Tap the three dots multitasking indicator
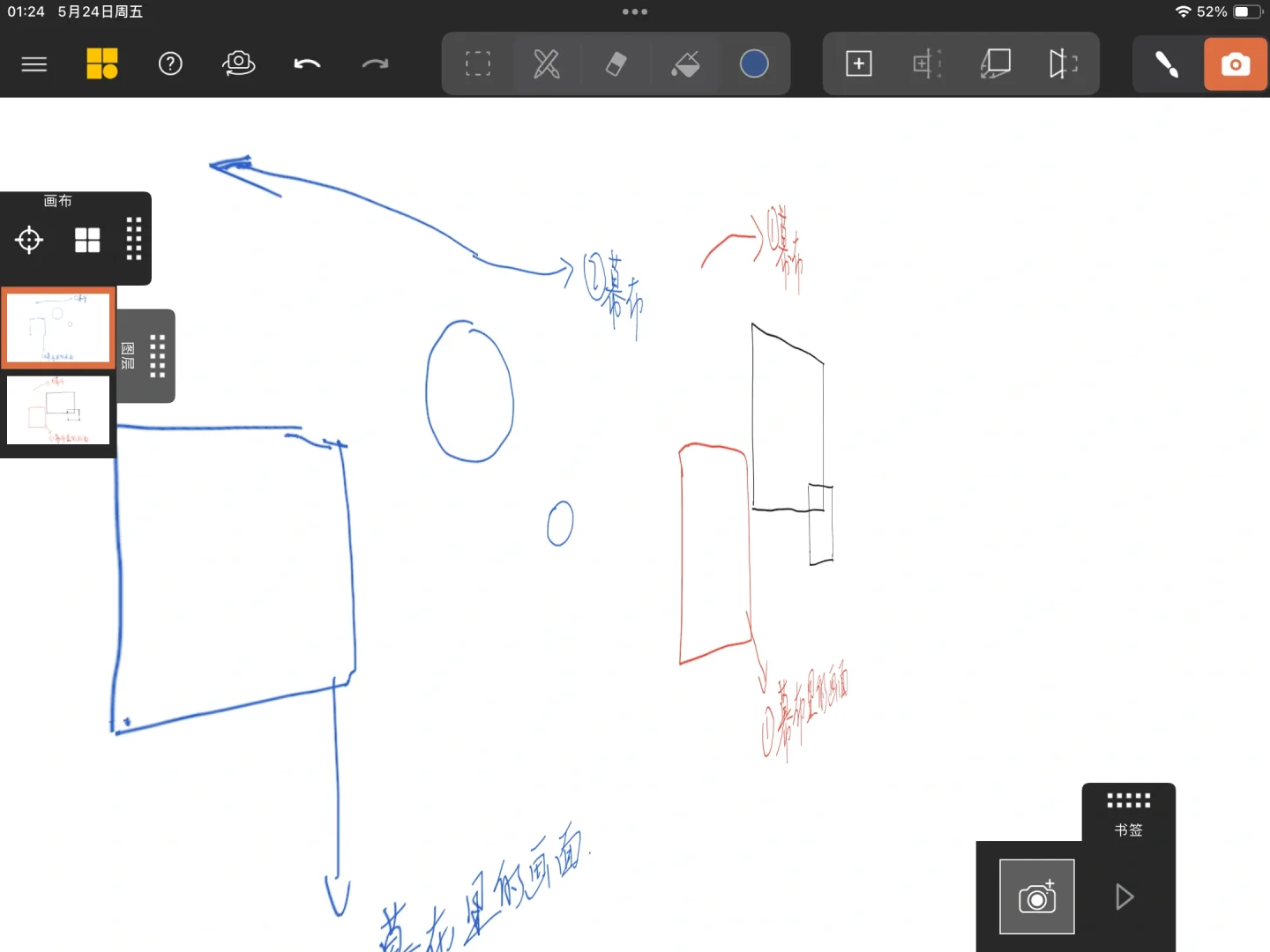This screenshot has height=952, width=1270. click(635, 11)
